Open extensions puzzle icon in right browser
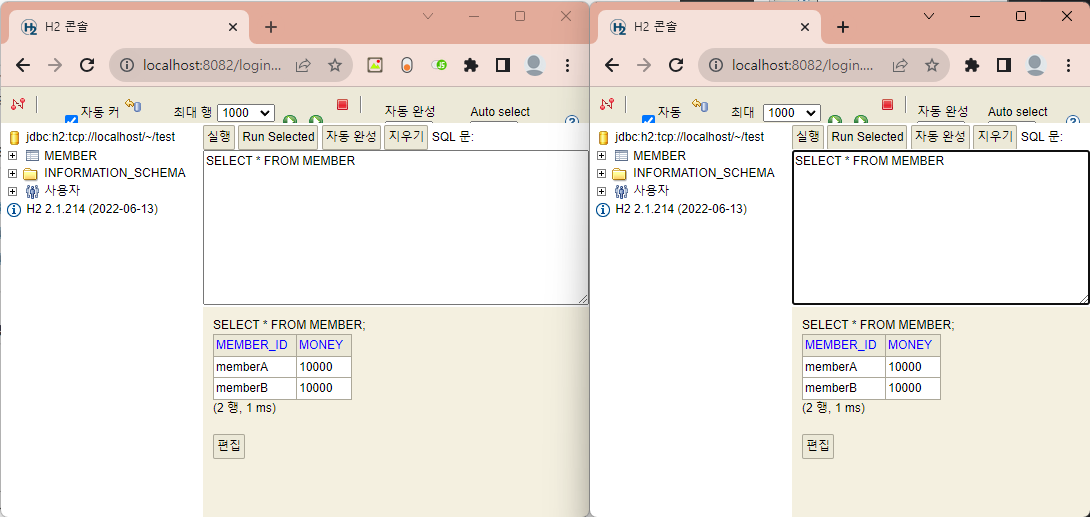 [972, 65]
